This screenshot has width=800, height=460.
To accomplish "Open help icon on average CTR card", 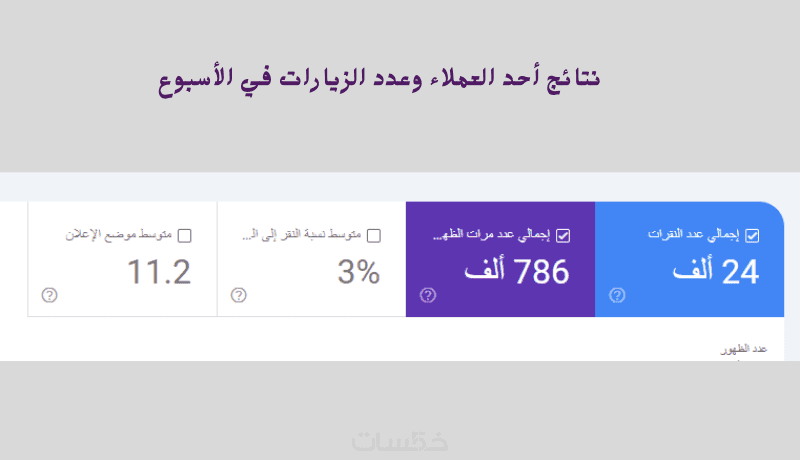I will point(238,295).
